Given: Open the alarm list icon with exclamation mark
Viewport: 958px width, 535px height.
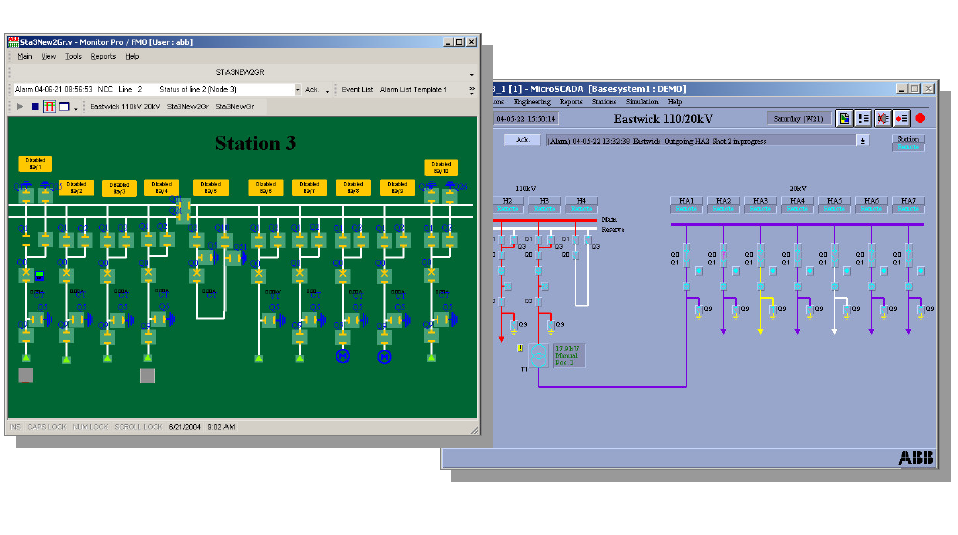Looking at the screenshot, I should pyautogui.click(x=863, y=118).
